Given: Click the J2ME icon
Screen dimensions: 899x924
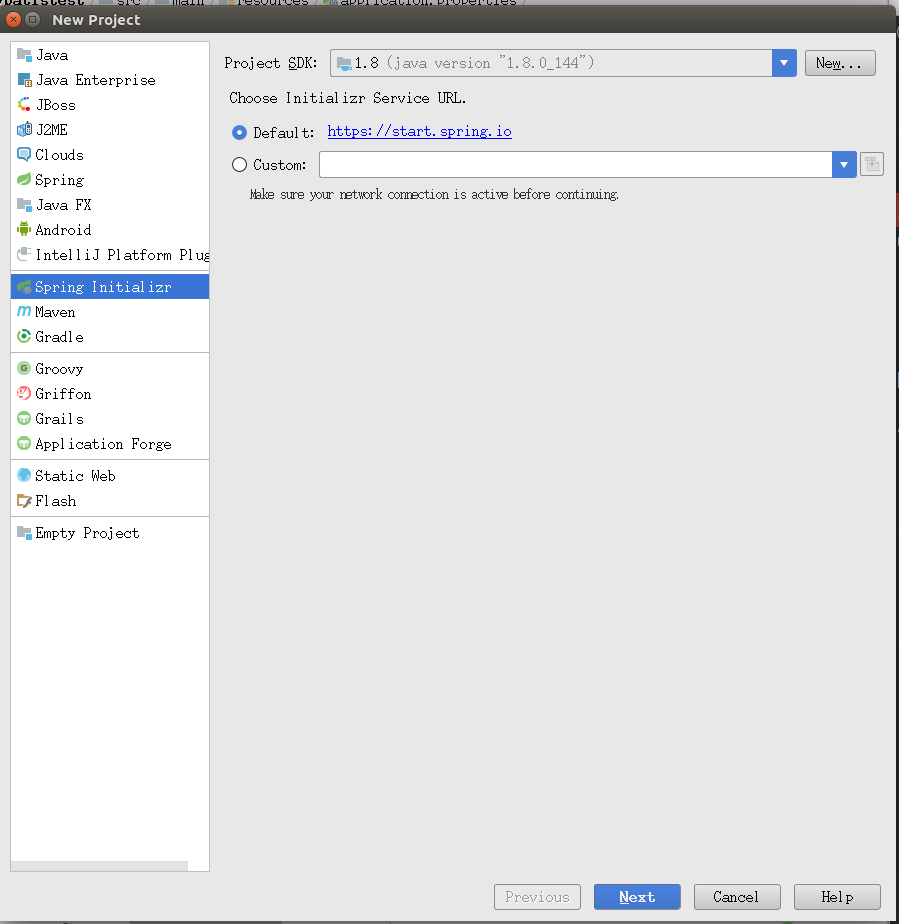Looking at the screenshot, I should pos(24,130).
